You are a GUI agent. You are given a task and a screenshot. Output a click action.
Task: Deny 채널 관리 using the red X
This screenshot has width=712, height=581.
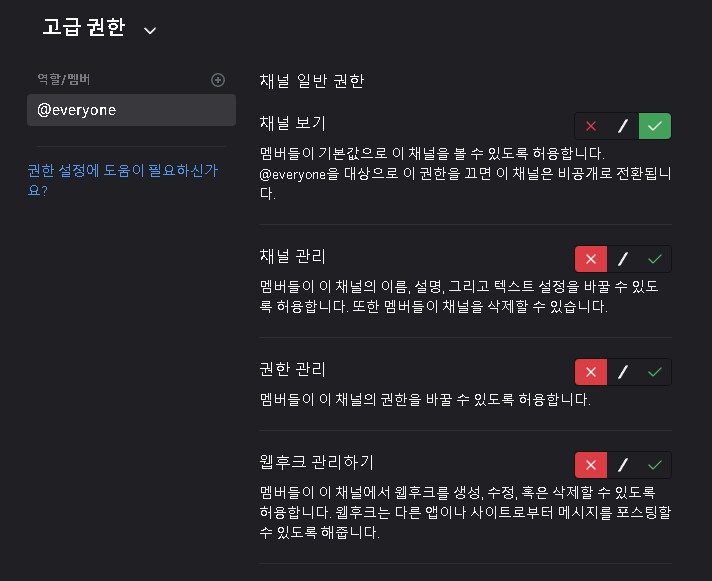(591, 259)
